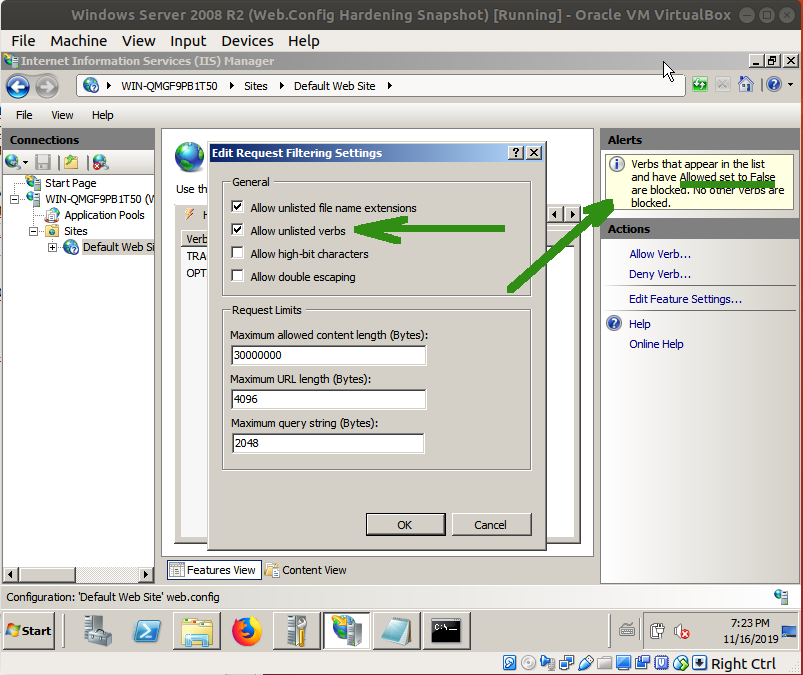Click the Home icon in the IIS toolbar
This screenshot has width=803, height=675.
pos(746,84)
